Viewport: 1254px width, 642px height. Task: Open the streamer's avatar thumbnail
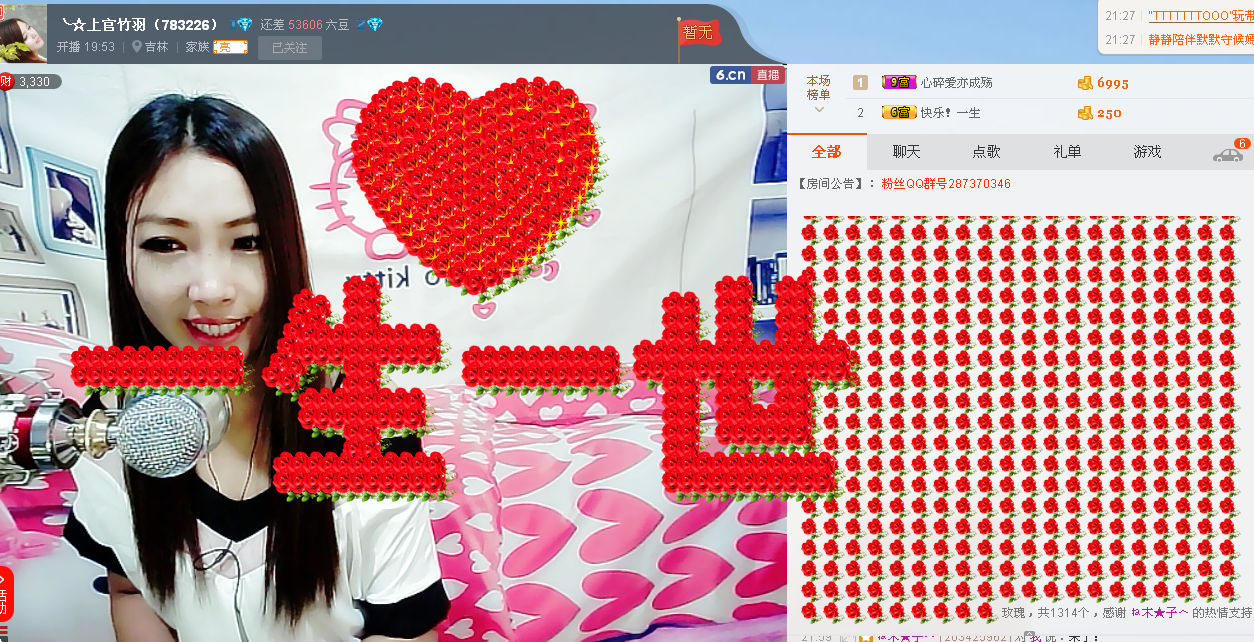pos(23,33)
